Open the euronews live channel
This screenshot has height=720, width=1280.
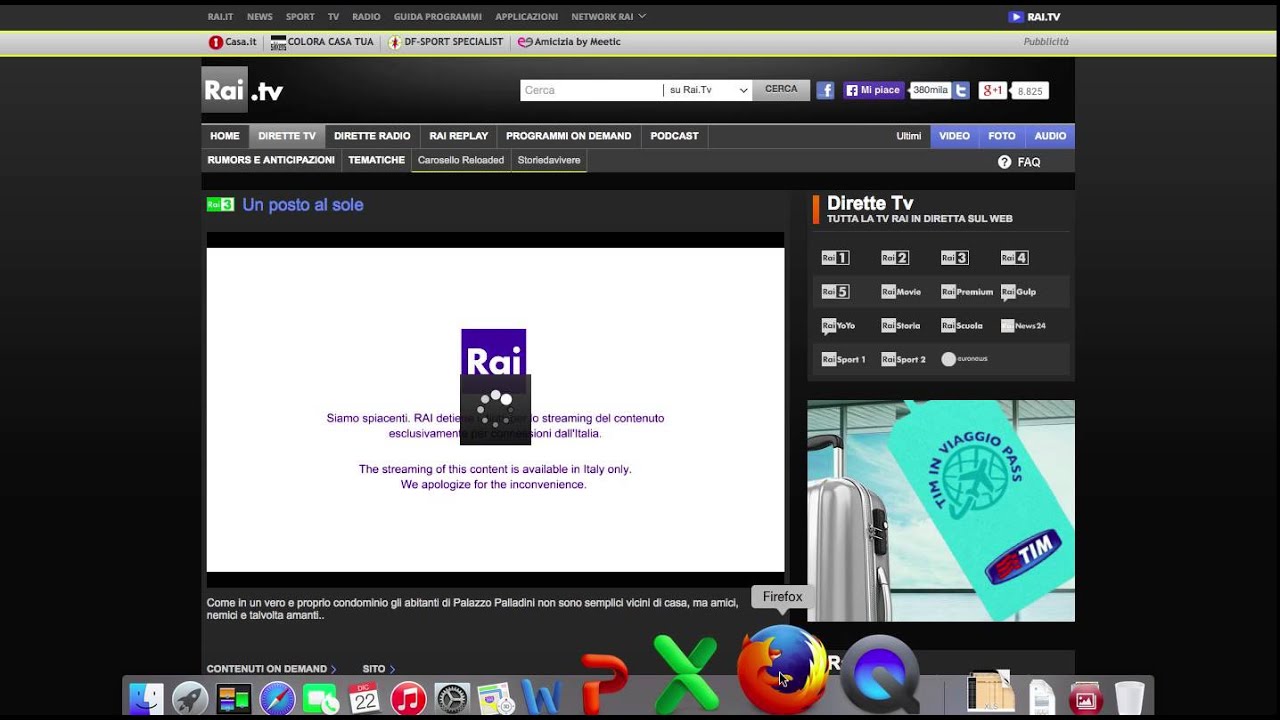click(x=964, y=359)
